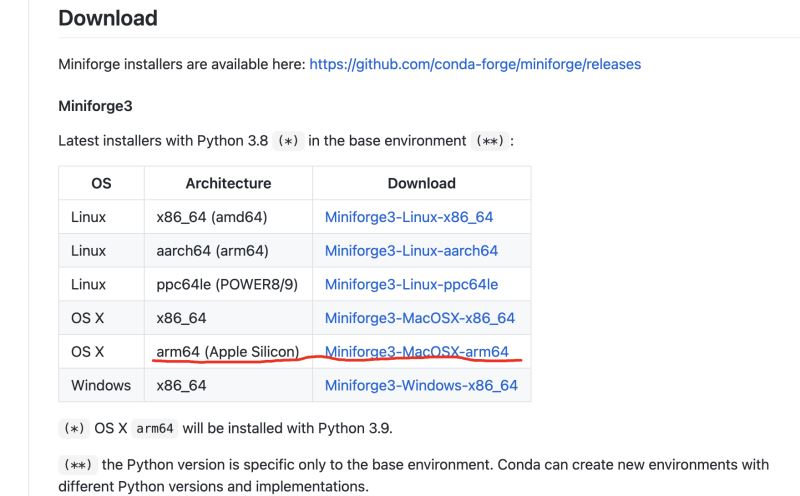Viewport: 800px width, 496px height.
Task: Click the (*) marker after Python 3.8
Action: [x=288, y=141]
